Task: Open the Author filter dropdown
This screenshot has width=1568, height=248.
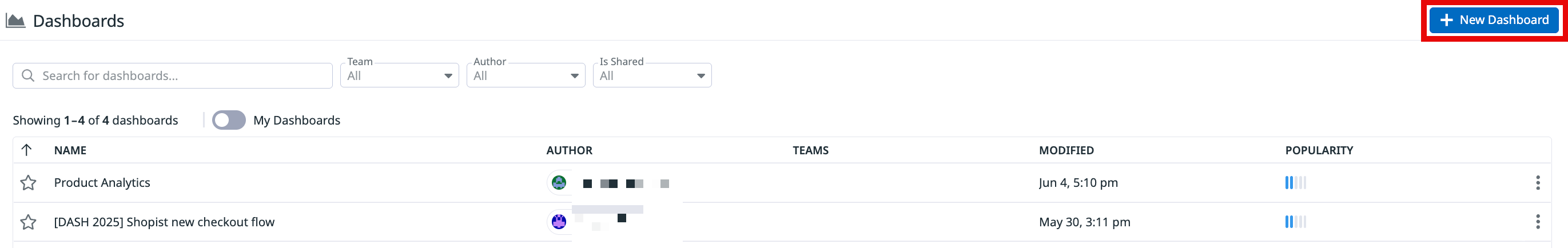Action: pyautogui.click(x=526, y=76)
